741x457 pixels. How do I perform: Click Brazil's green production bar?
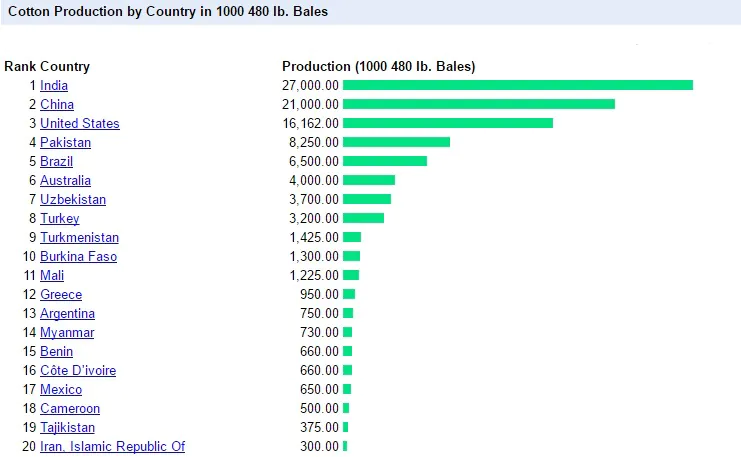(x=385, y=161)
